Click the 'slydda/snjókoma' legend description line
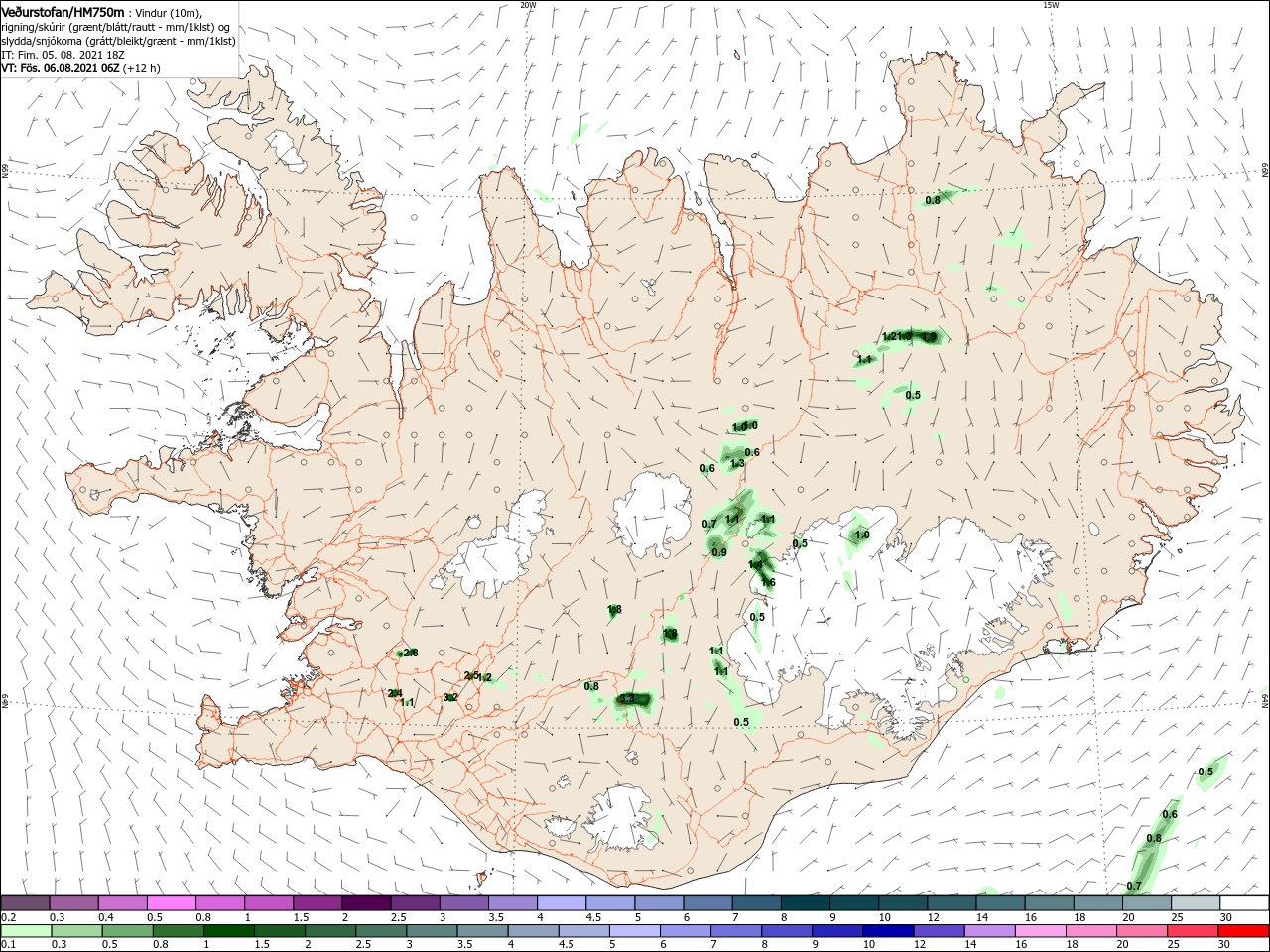Screen dimensions: 1270x952 pos(118,41)
